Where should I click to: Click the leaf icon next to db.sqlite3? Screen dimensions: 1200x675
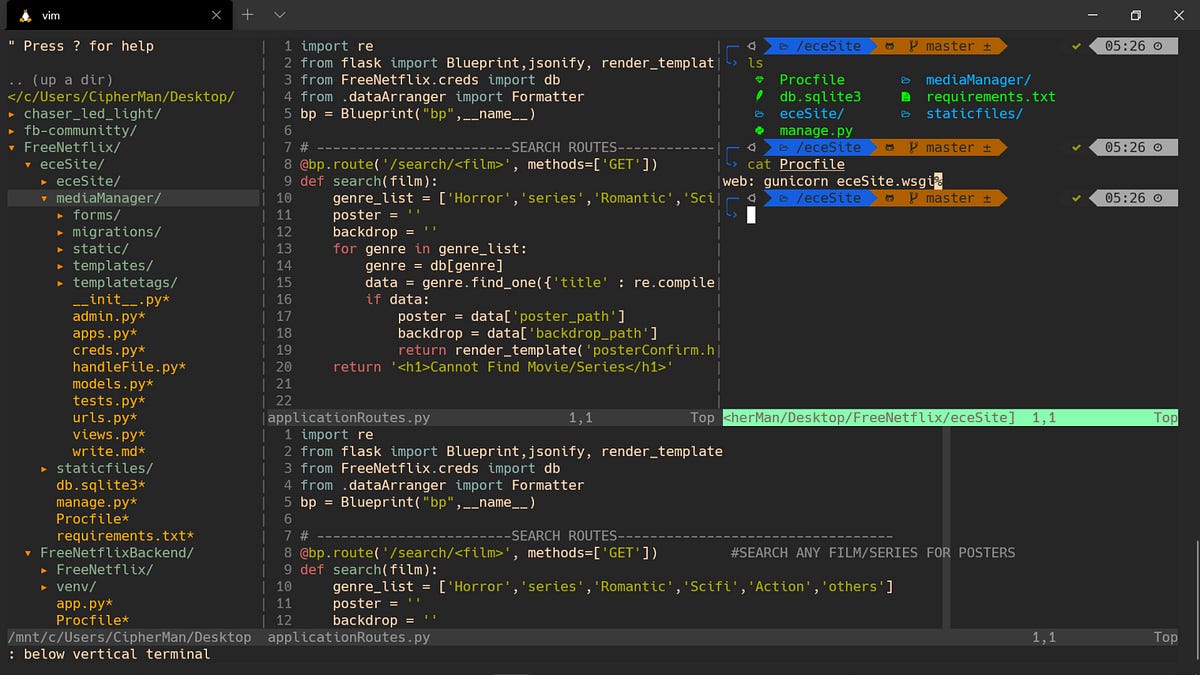coord(759,96)
